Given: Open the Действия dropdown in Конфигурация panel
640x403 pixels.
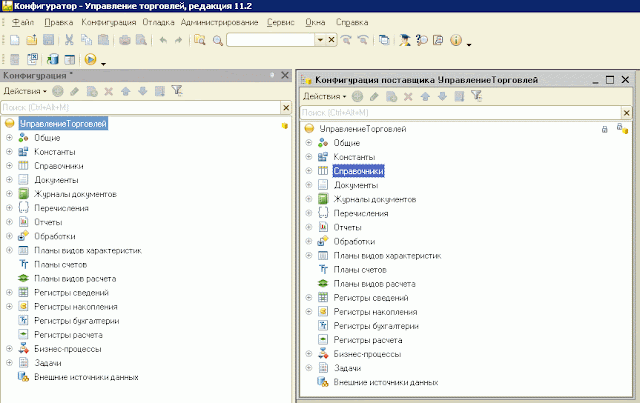Looking at the screenshot, I should click(x=25, y=91).
